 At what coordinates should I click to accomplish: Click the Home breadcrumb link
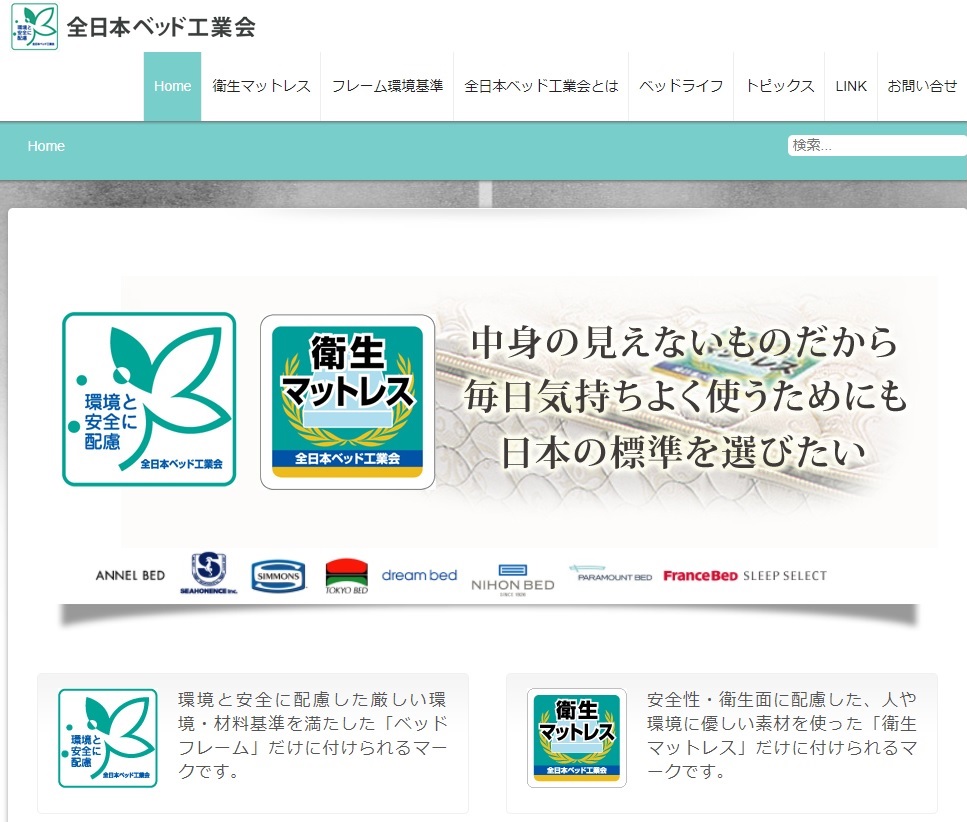[46, 146]
